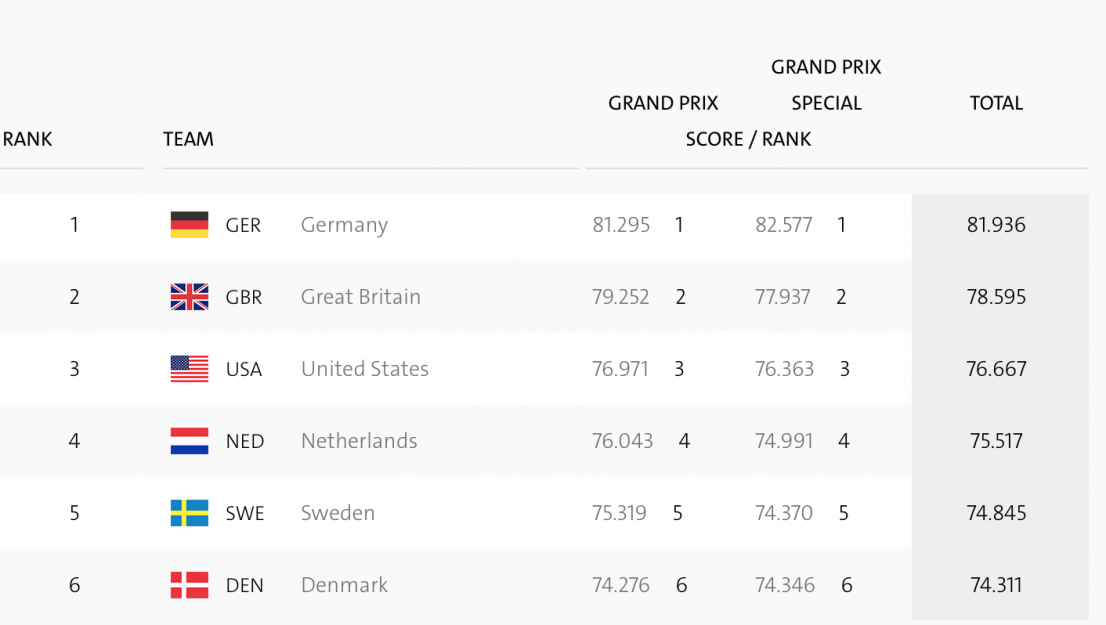Open the Great Britain team link

[x=360, y=297]
